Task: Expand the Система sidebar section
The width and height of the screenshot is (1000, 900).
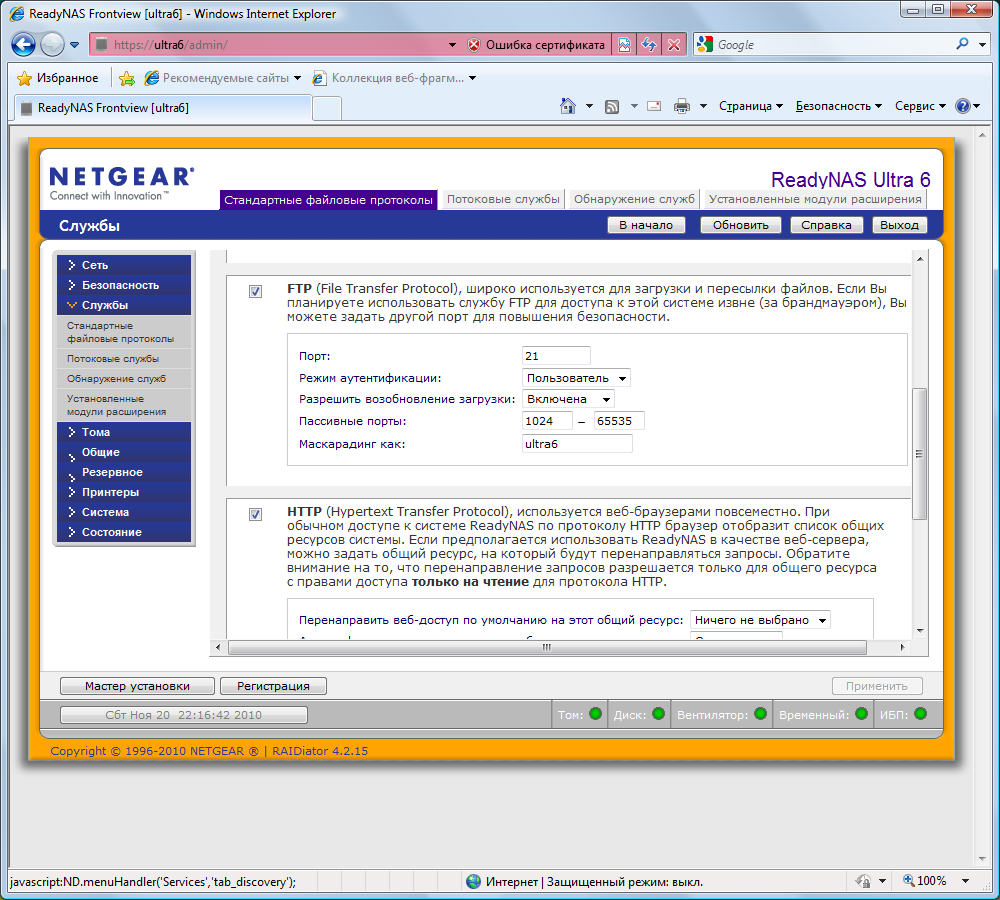Action: [124, 512]
